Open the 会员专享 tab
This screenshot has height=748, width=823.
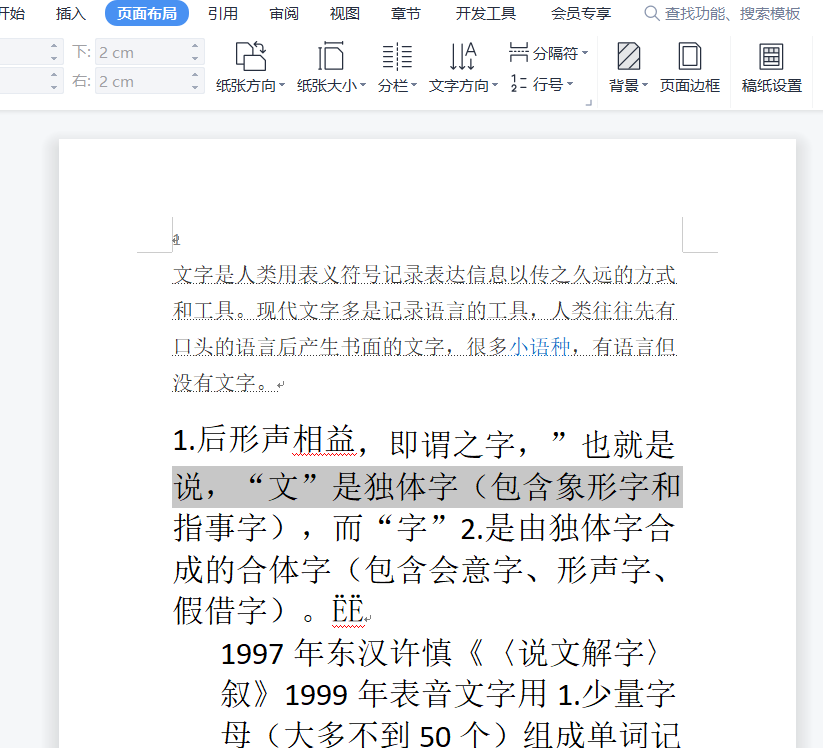point(581,14)
